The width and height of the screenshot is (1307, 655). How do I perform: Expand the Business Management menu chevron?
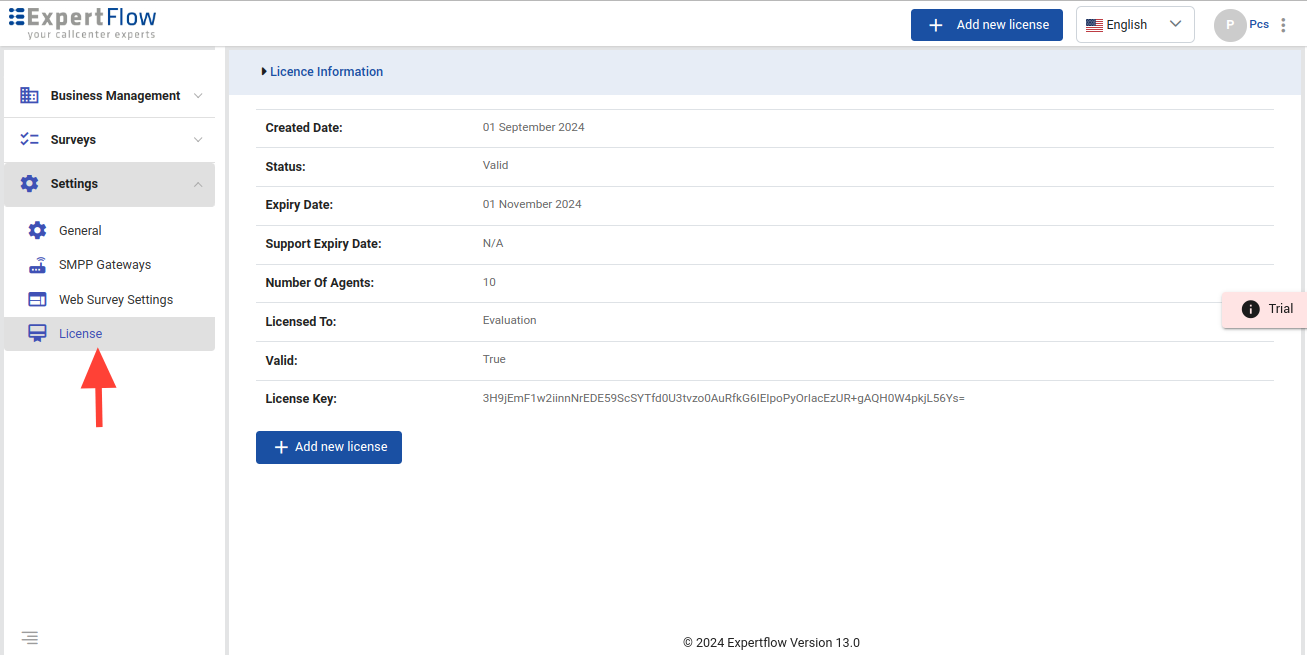coord(198,96)
